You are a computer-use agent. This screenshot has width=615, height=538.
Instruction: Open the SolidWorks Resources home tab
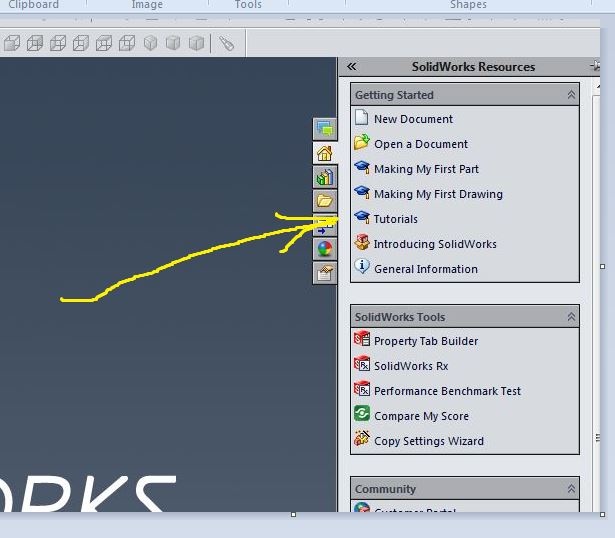click(x=325, y=153)
